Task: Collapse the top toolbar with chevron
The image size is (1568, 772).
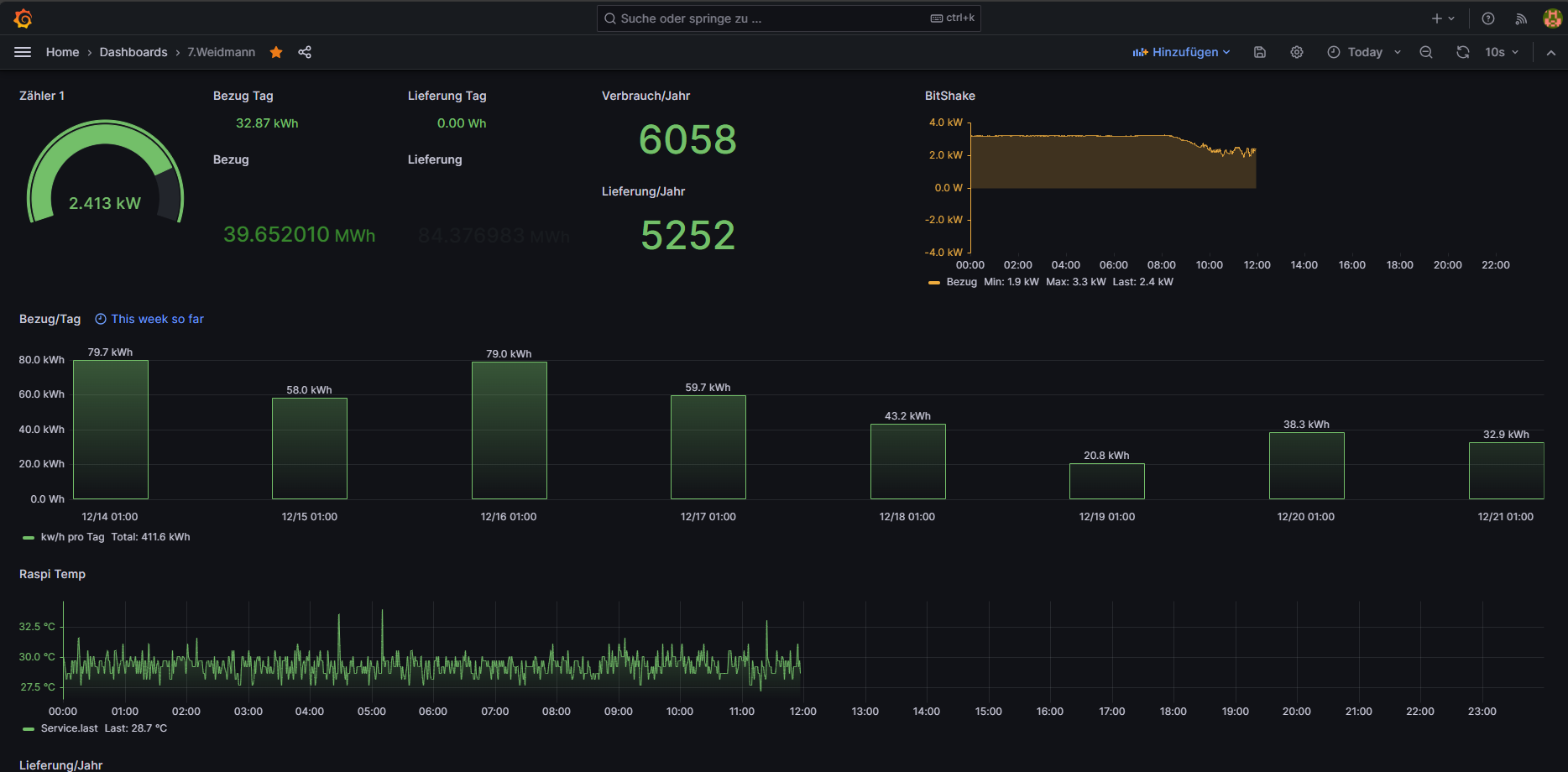Action: point(1551,52)
